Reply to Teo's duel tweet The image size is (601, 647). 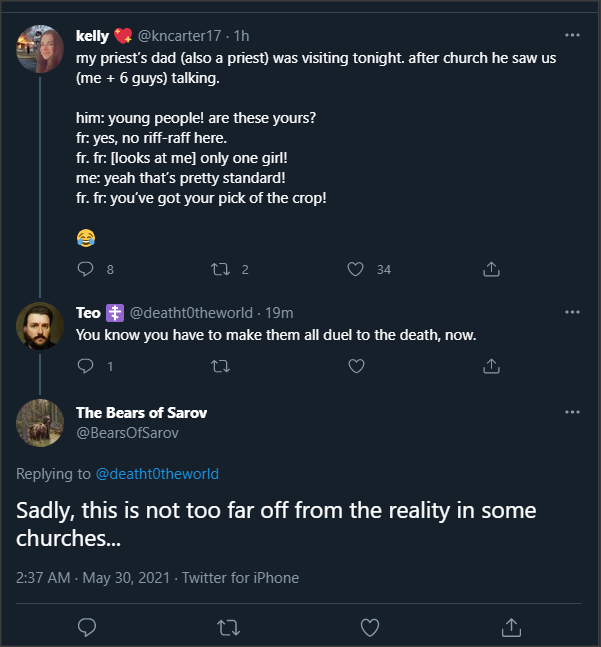coord(85,366)
